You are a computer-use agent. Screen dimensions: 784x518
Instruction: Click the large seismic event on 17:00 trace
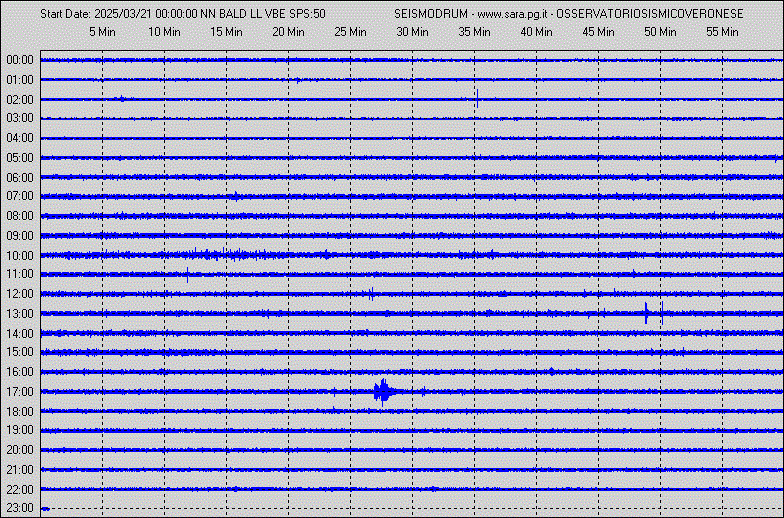[385, 392]
